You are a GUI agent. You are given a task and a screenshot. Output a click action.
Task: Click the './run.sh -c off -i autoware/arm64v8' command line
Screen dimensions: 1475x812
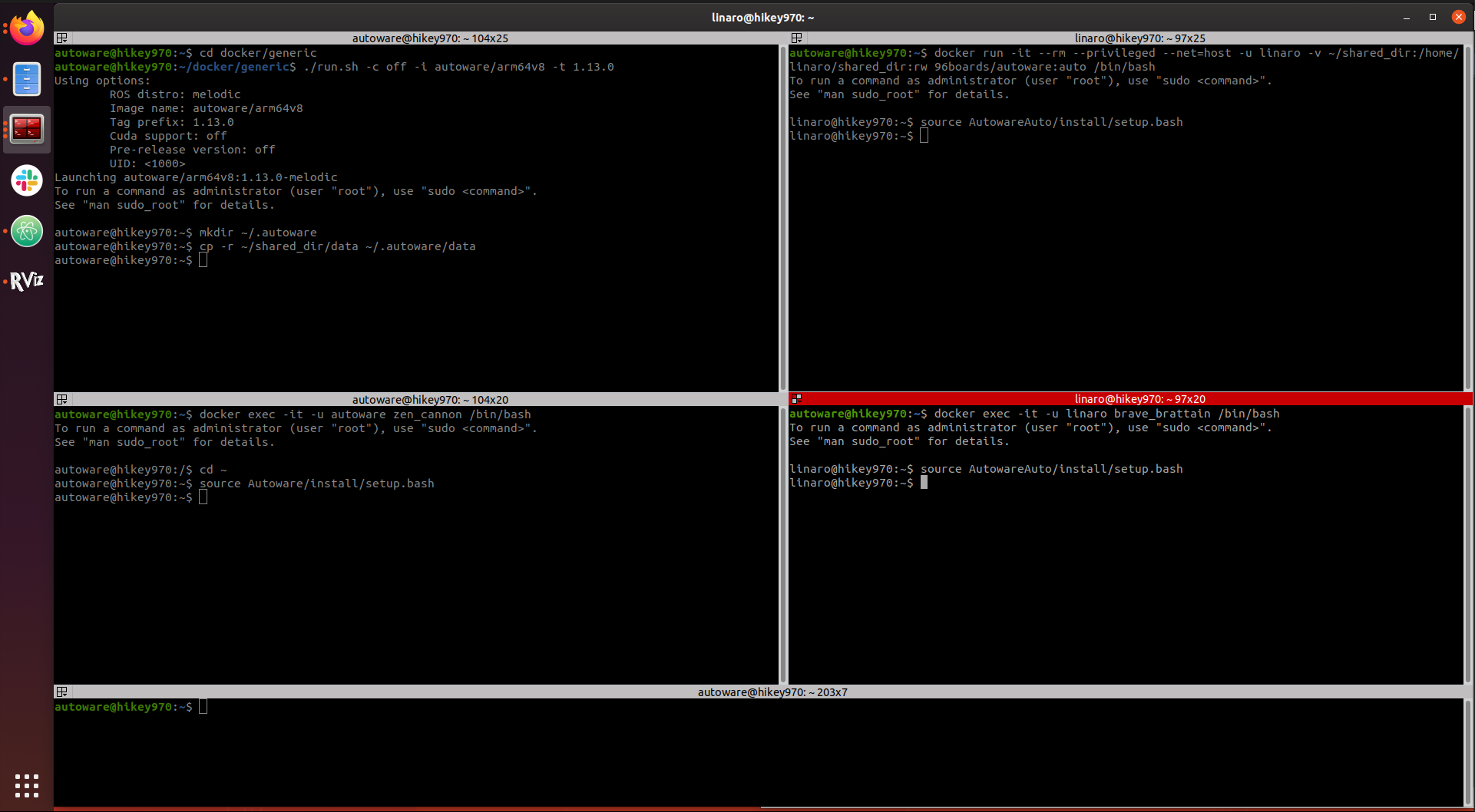coord(334,67)
